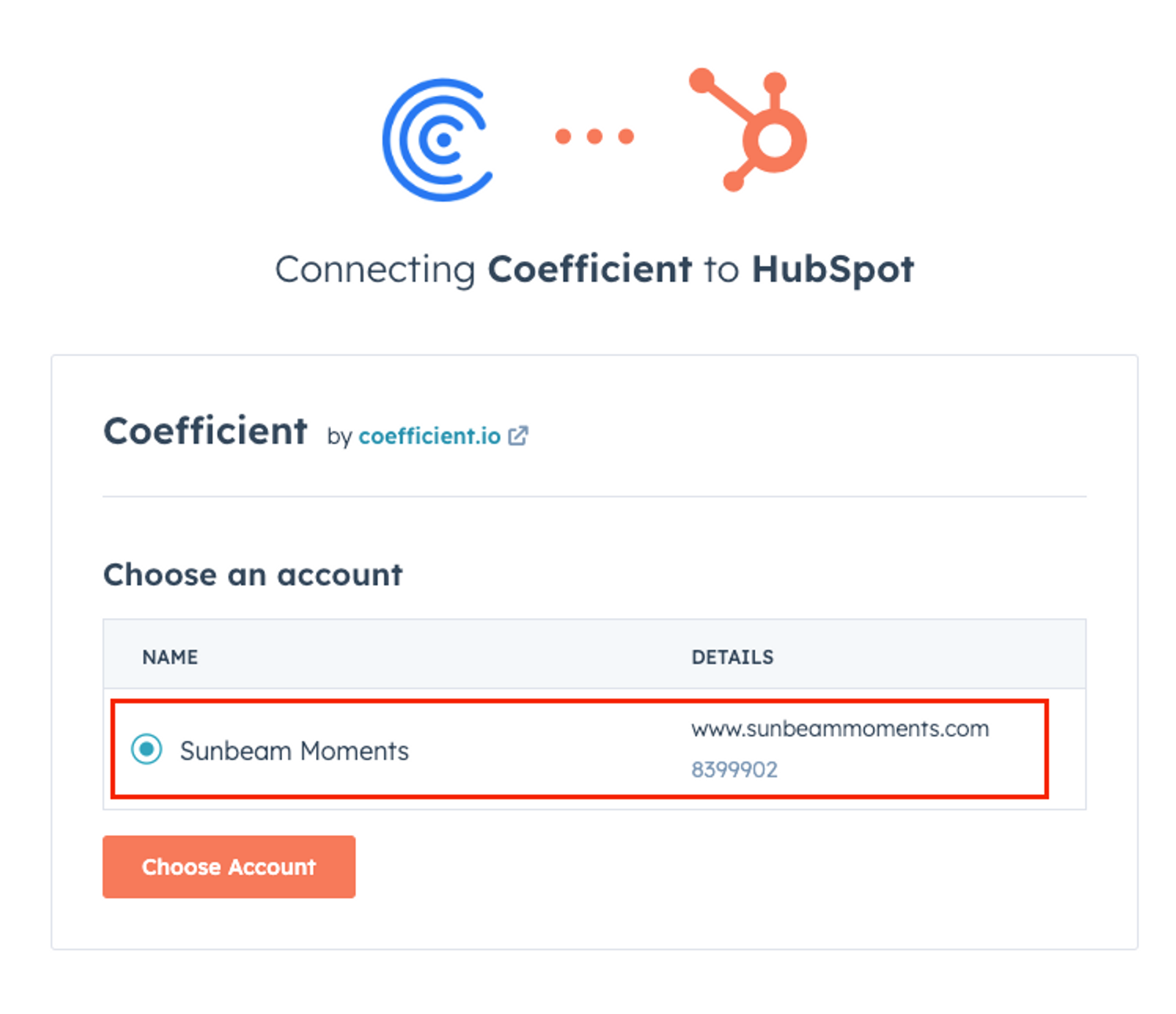Click the Sunbeam Moments account name

pyautogui.click(x=294, y=751)
